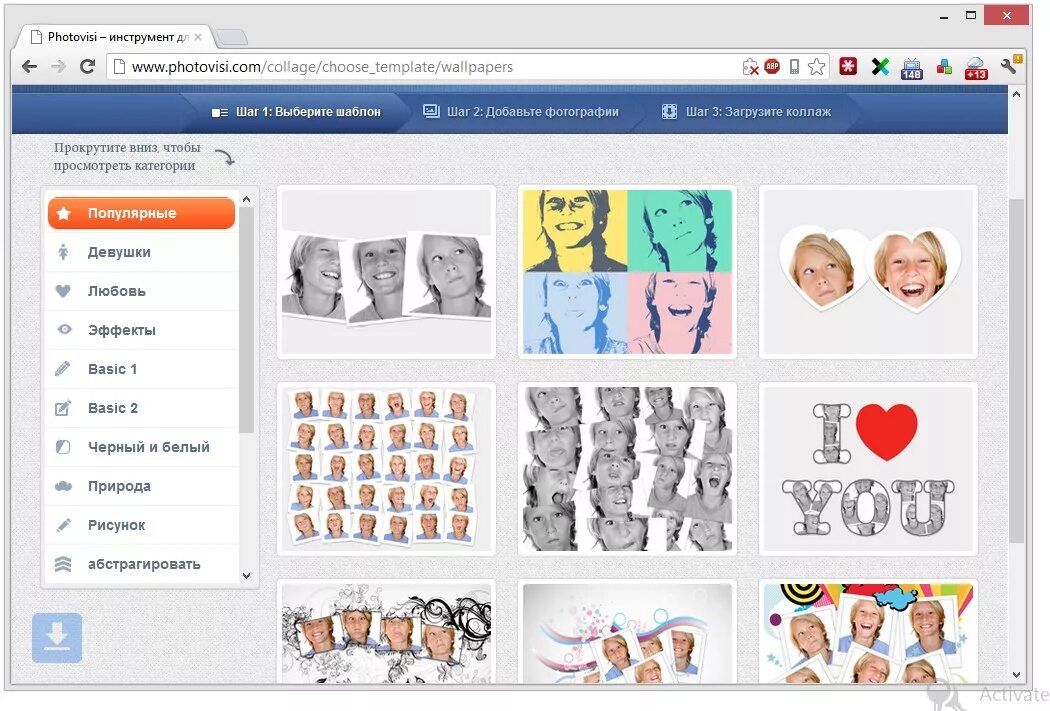
Task: Open the Девушки category
Action: [141, 252]
